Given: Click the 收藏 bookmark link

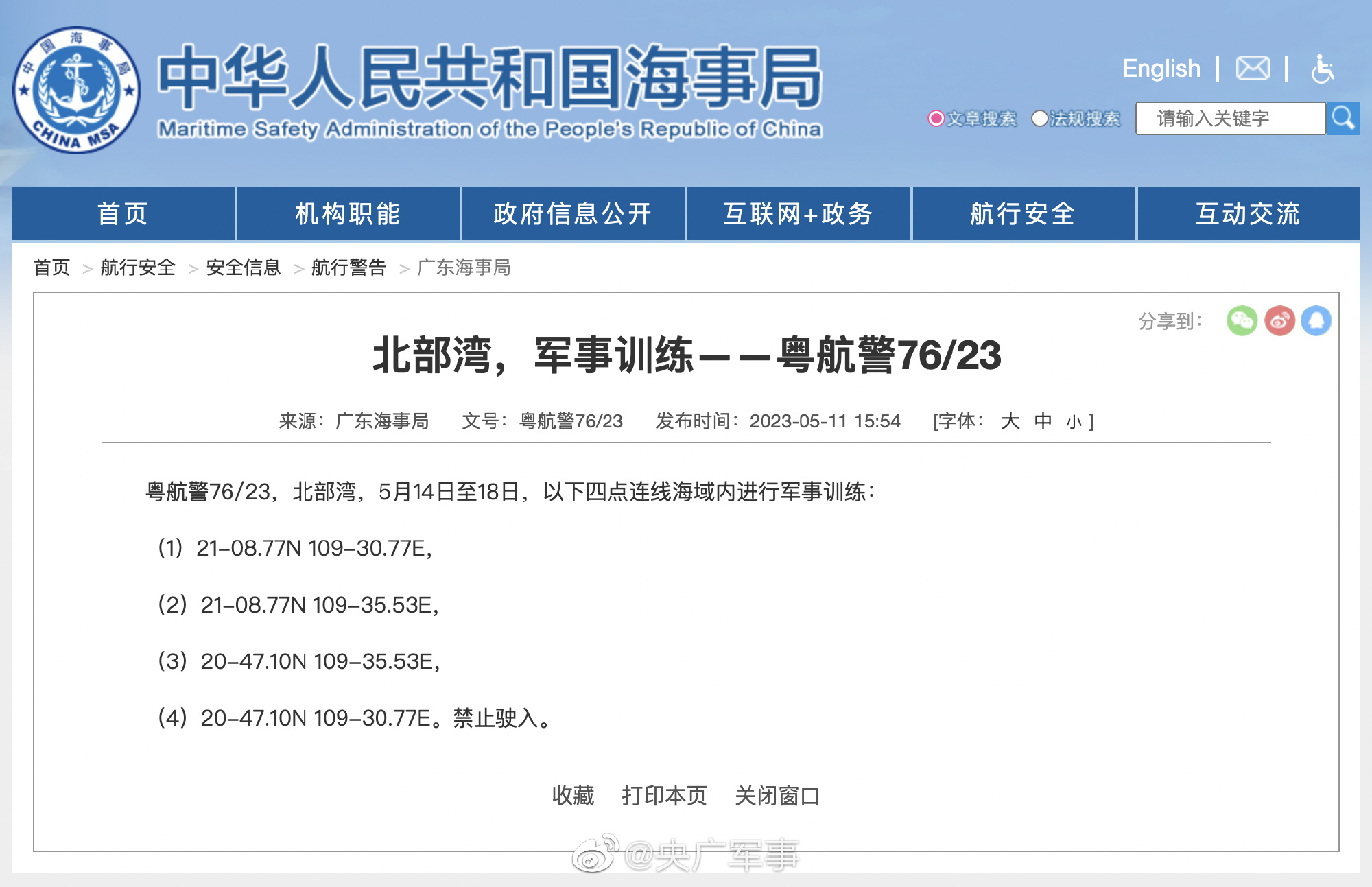Looking at the screenshot, I should click(573, 796).
